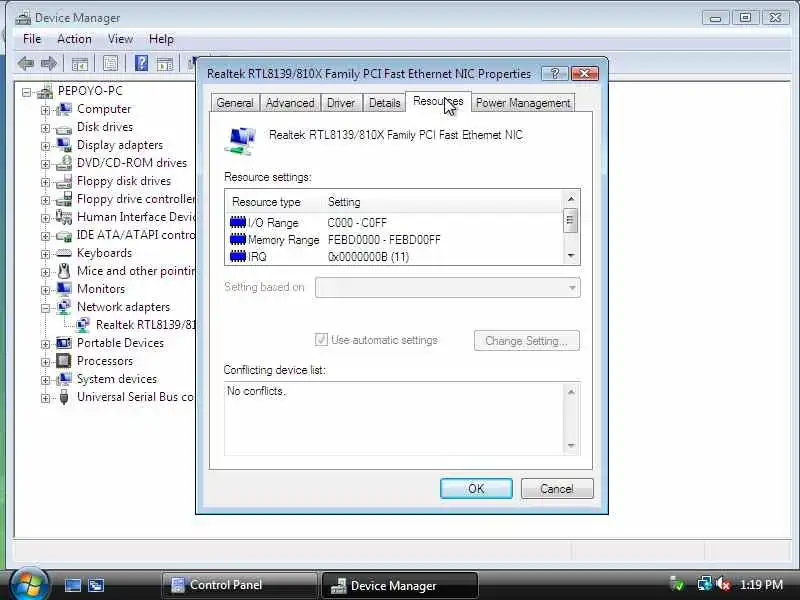
Task: Click the volume muted tray icon
Action: 723,584
